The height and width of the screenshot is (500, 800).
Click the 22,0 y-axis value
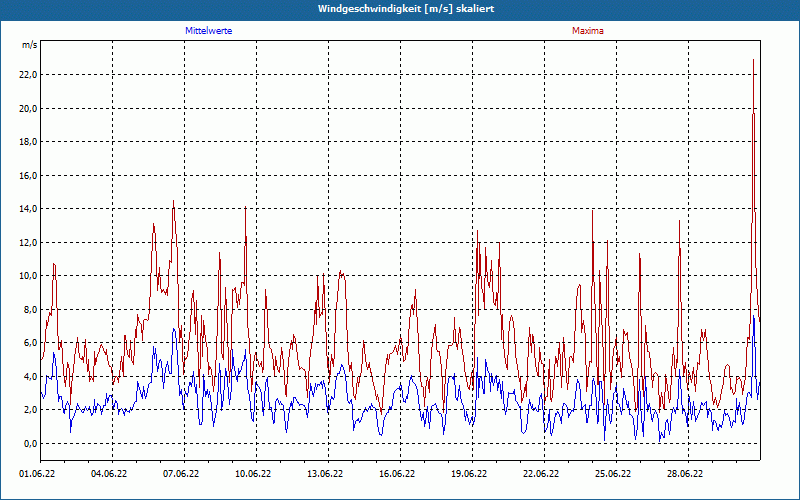[29, 75]
